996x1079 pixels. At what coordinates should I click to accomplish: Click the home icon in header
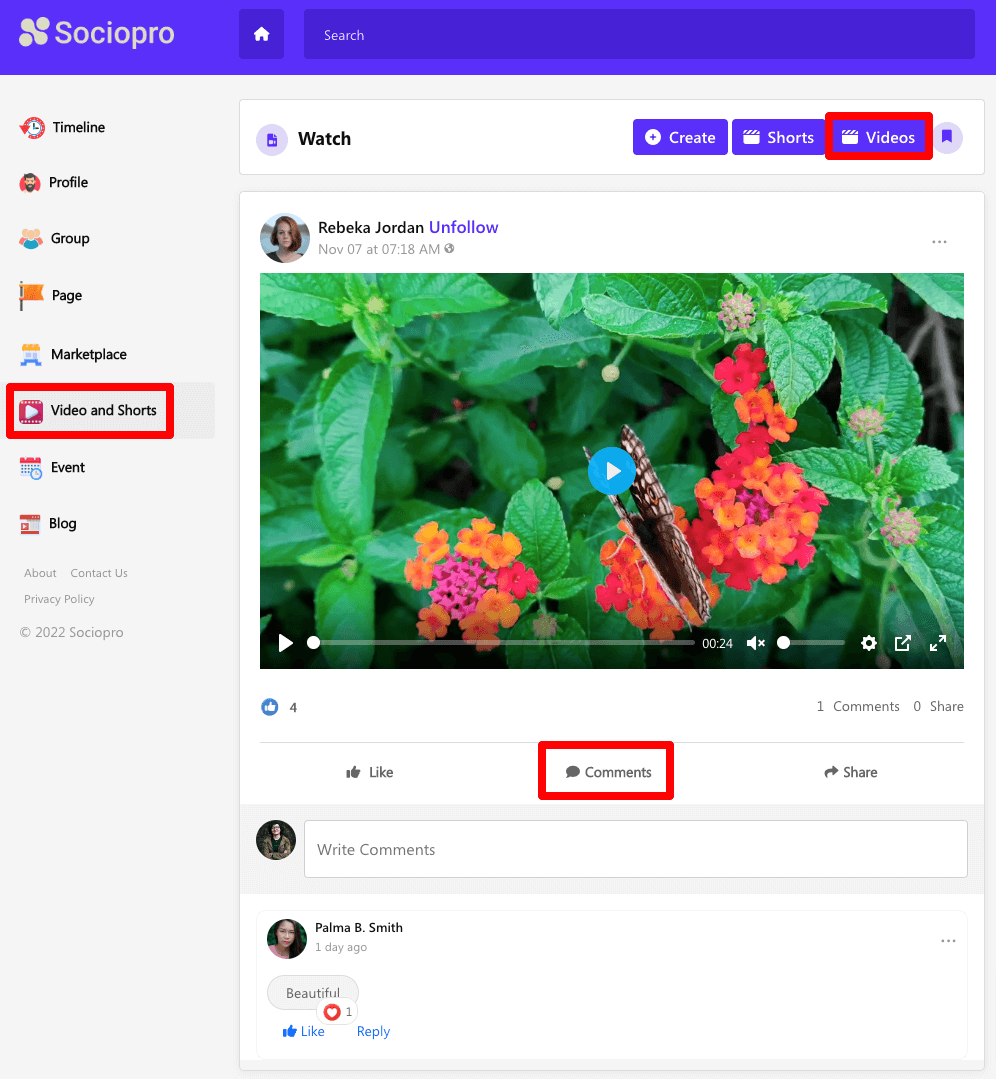click(261, 35)
